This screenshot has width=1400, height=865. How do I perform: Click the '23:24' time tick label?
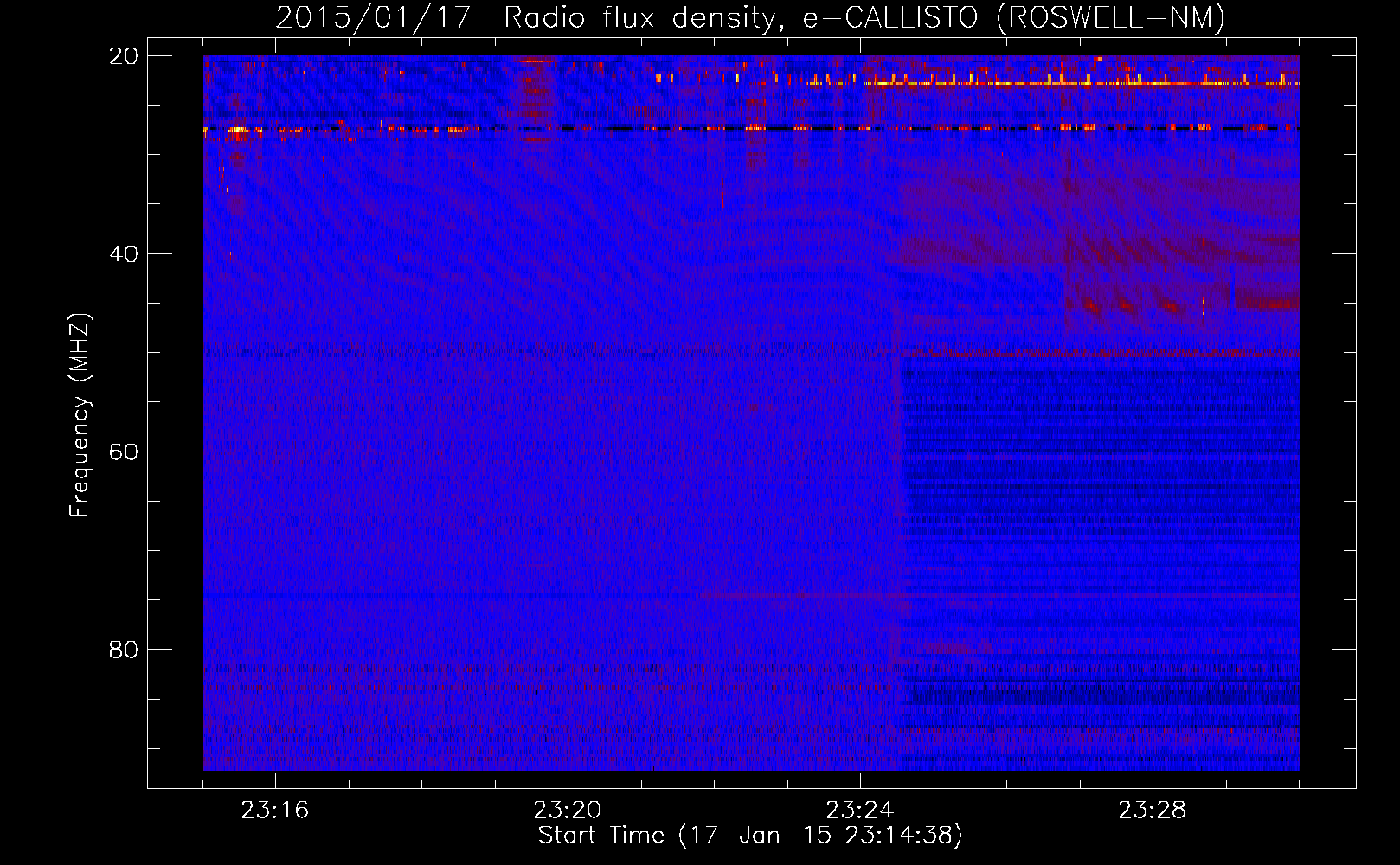860,811
